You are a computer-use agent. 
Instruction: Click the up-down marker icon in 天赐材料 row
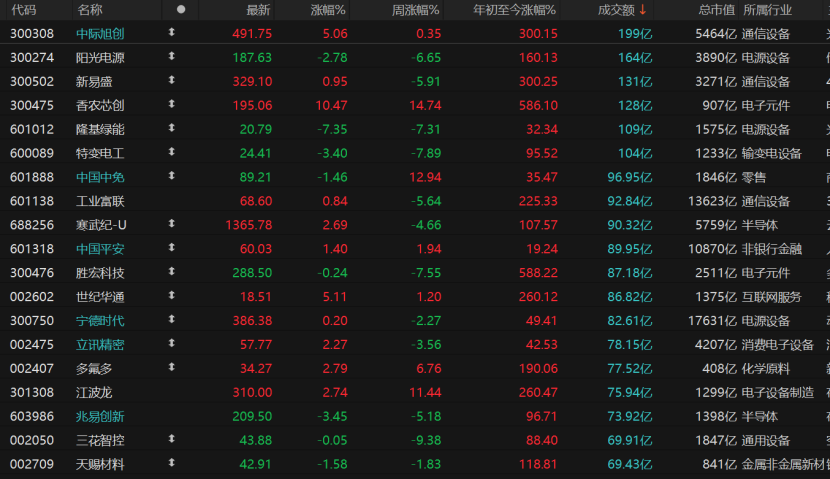point(172,463)
